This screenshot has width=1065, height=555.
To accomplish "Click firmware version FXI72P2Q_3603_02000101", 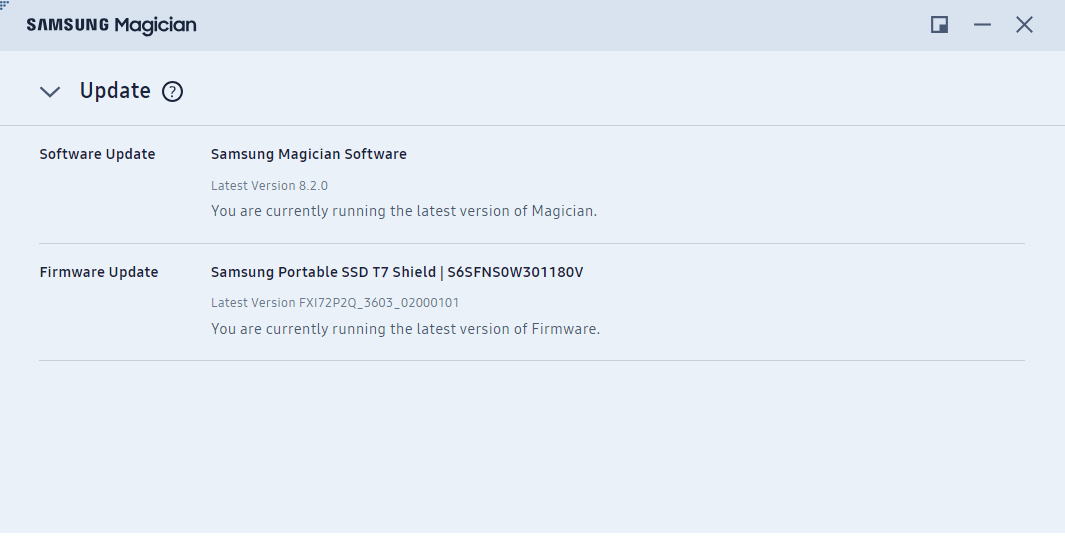I will pos(378,303).
